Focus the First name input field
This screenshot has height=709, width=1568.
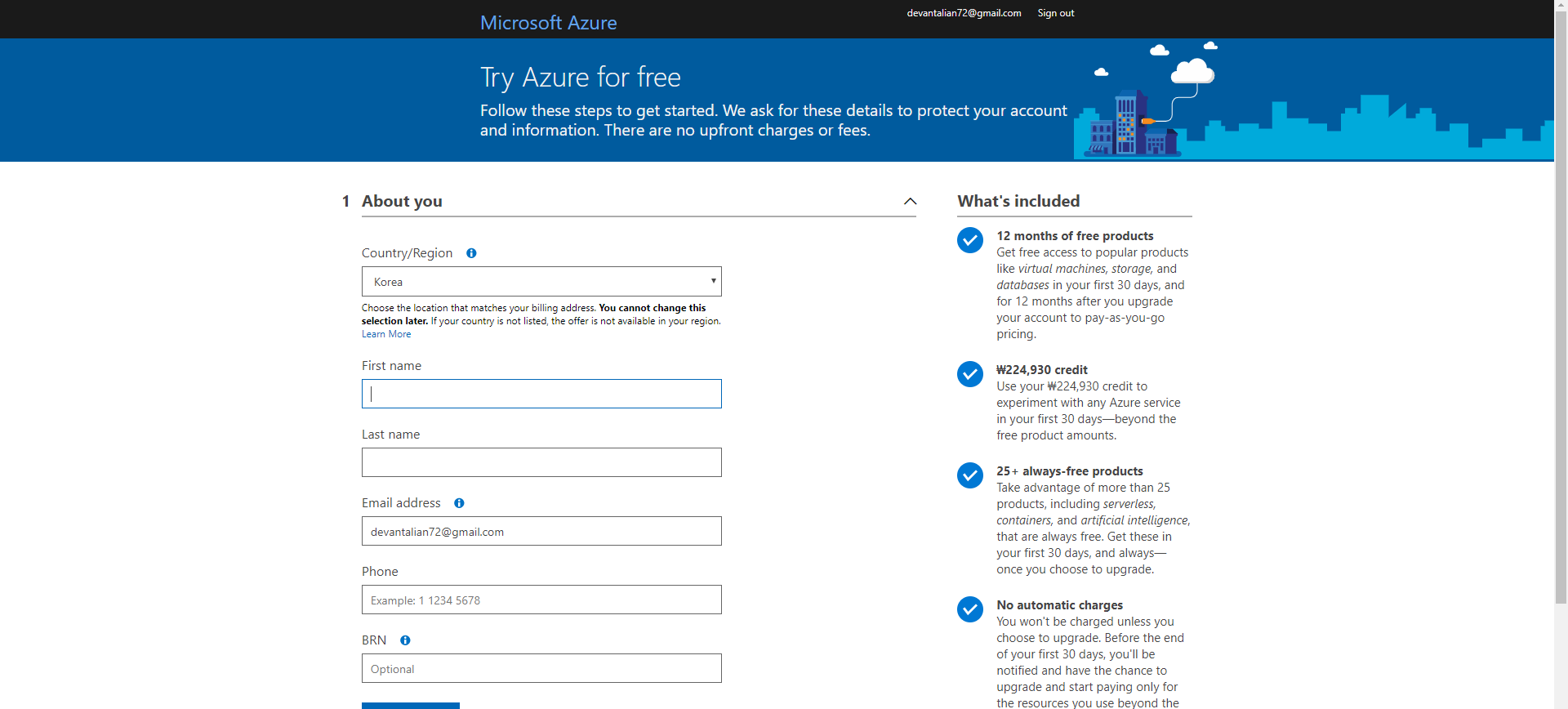point(541,394)
